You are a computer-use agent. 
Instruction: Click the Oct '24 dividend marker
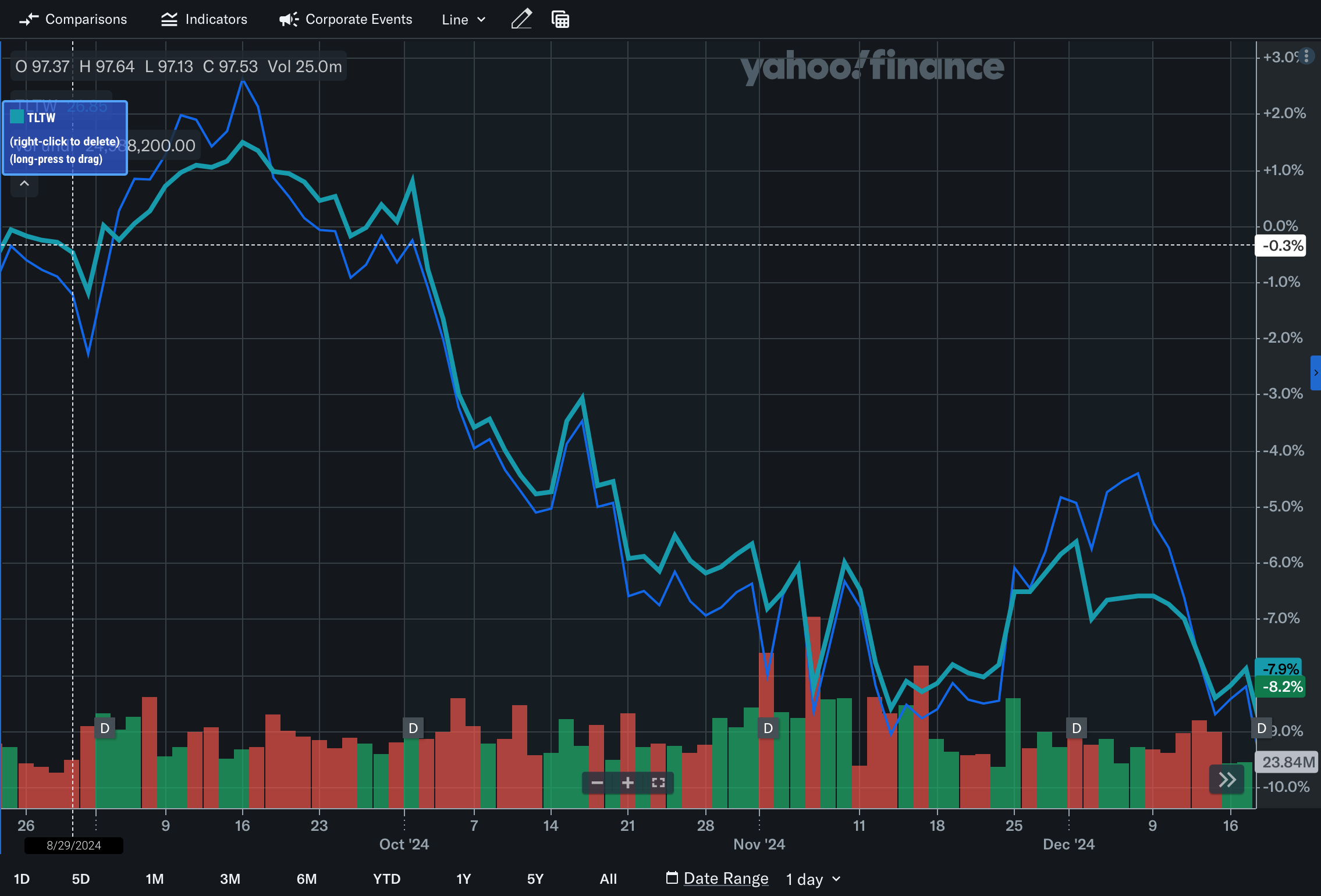tap(413, 728)
